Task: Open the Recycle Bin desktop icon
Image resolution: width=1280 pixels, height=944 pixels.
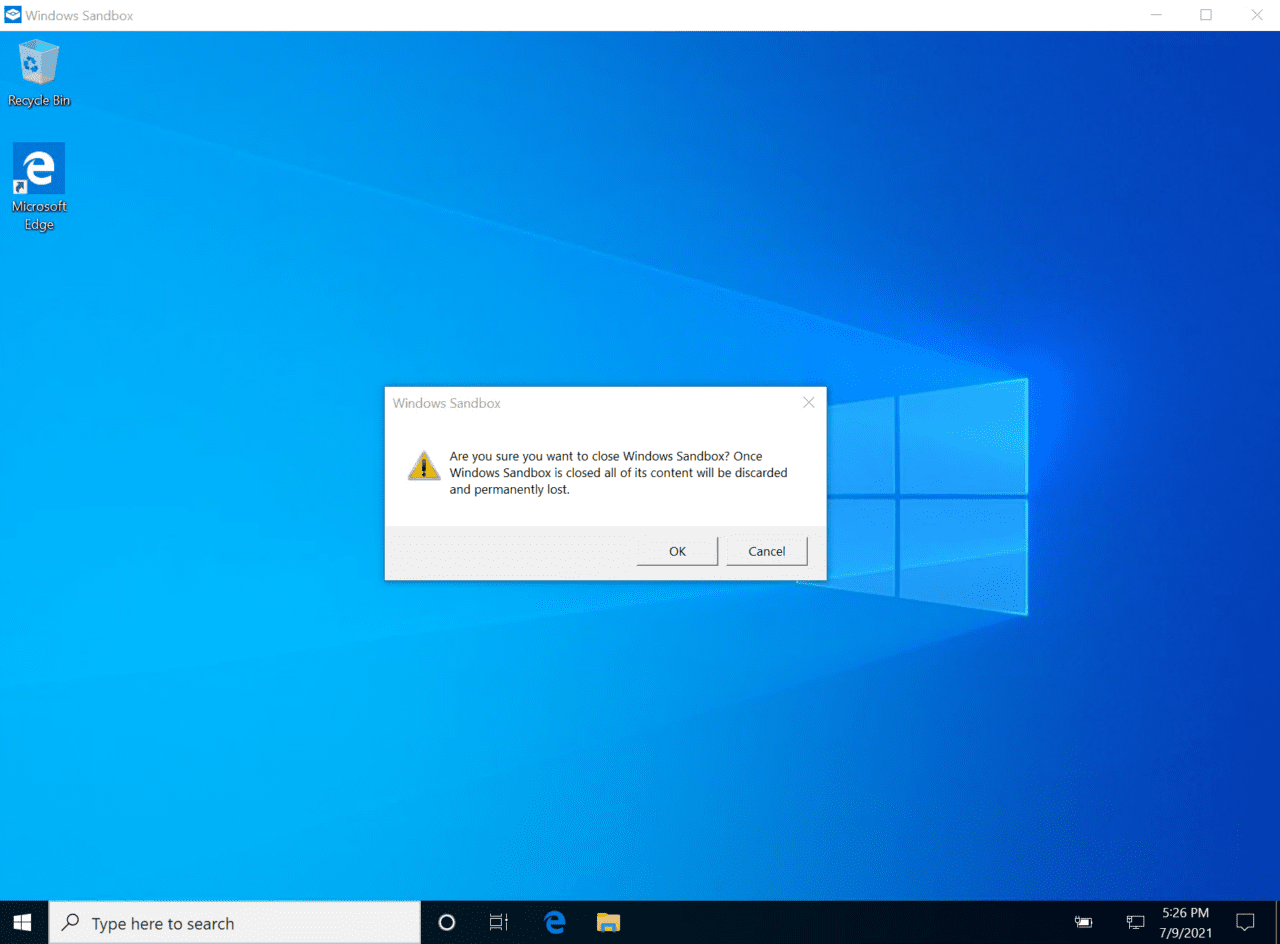Action: click(39, 73)
